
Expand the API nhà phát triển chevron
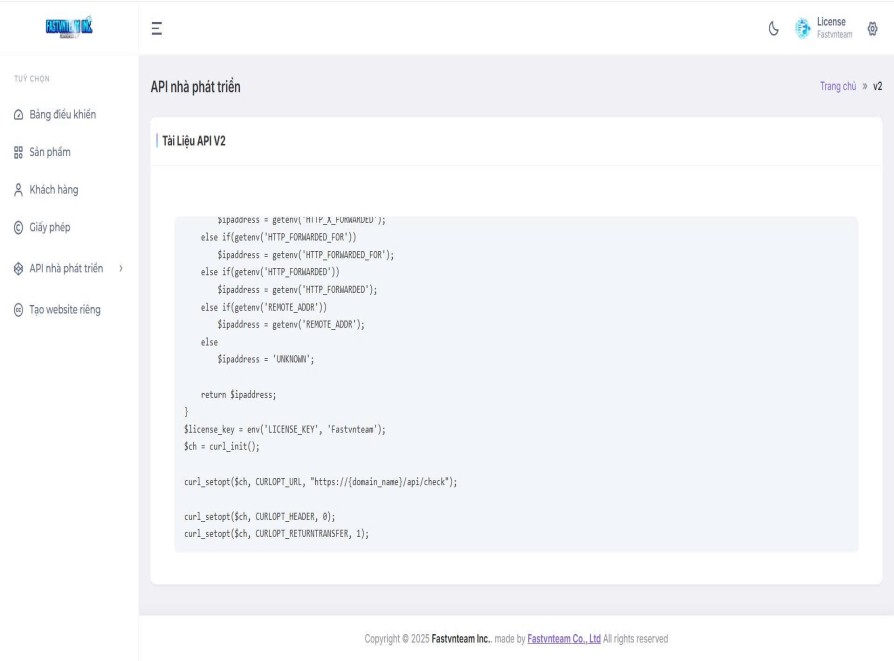click(120, 269)
